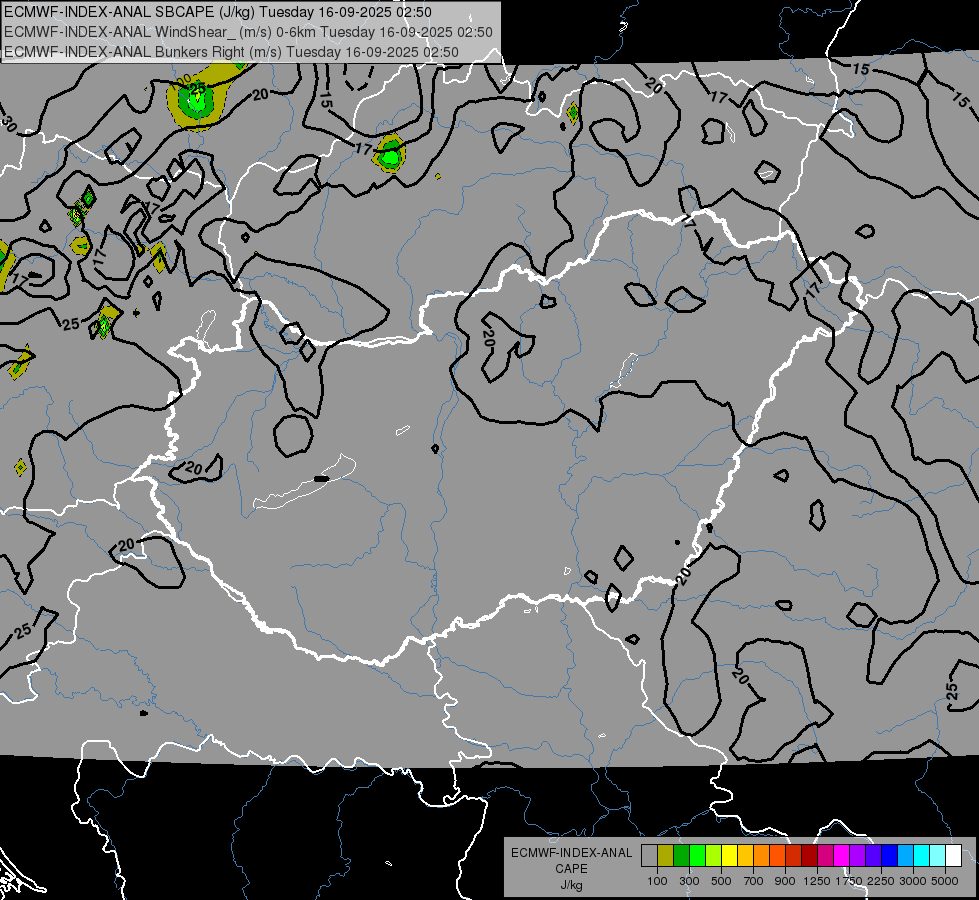Image resolution: width=979 pixels, height=900 pixels.
Task: Click the 300 value under legend
Action: point(689,881)
